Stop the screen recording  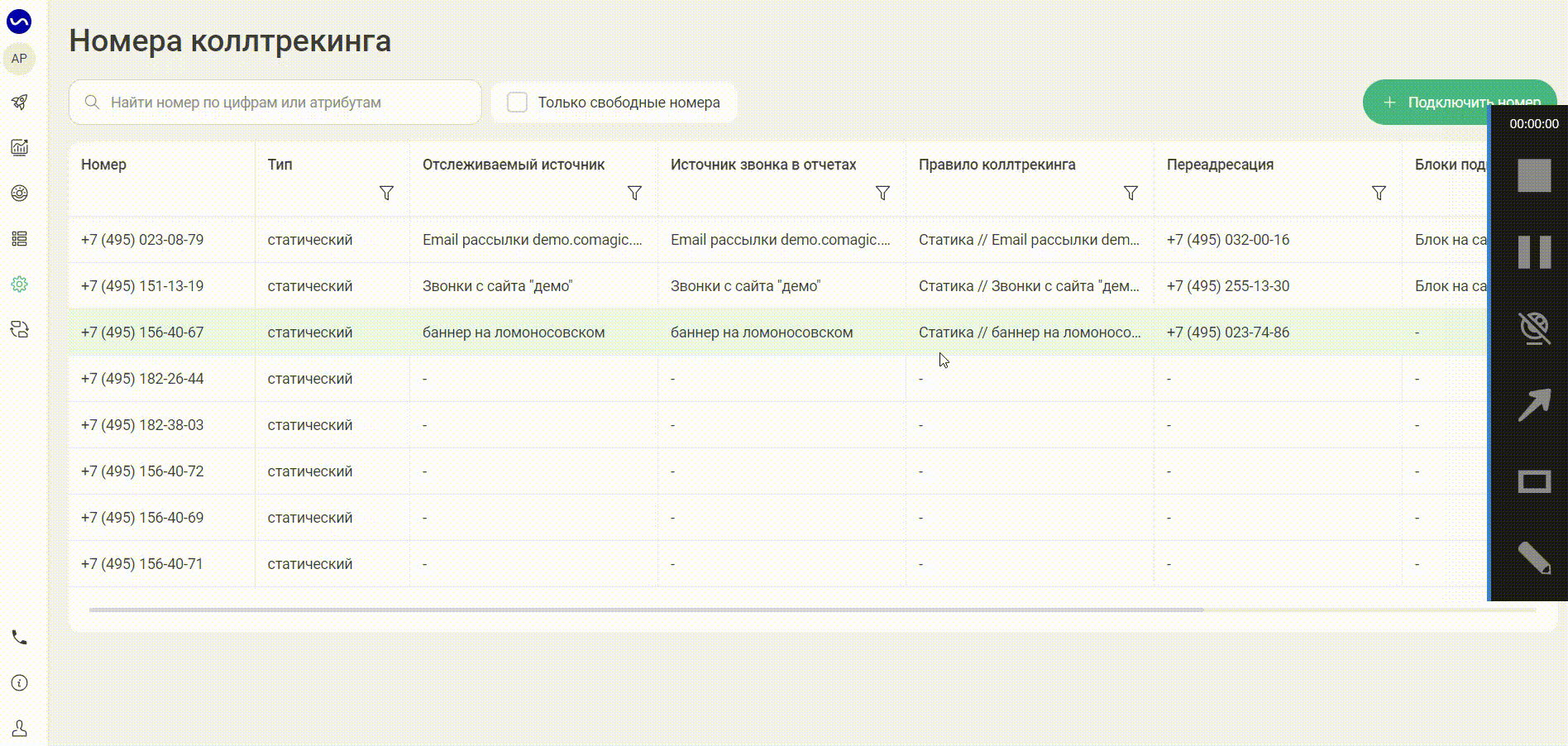(1534, 175)
